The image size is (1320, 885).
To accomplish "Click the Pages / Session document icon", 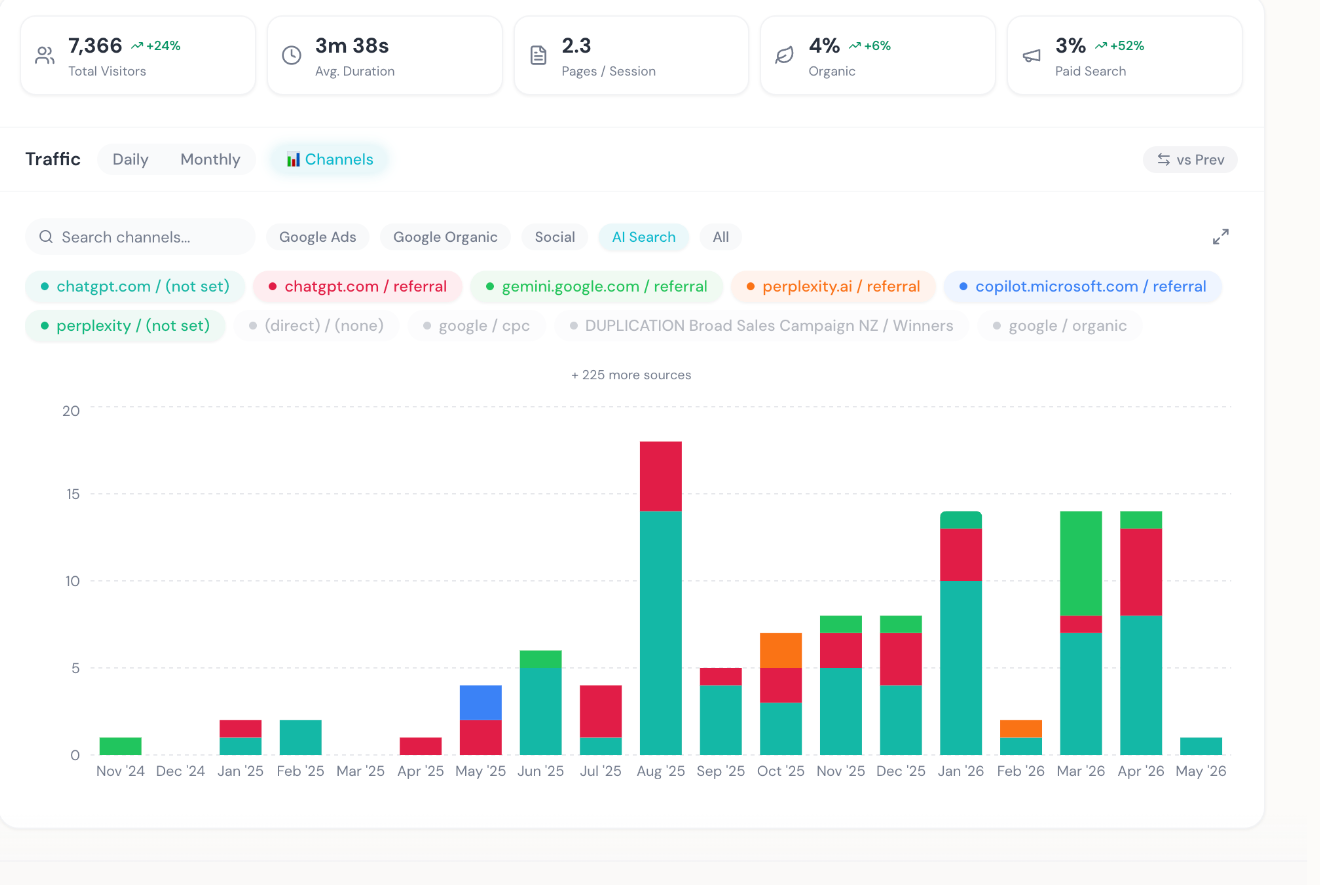I will point(538,56).
